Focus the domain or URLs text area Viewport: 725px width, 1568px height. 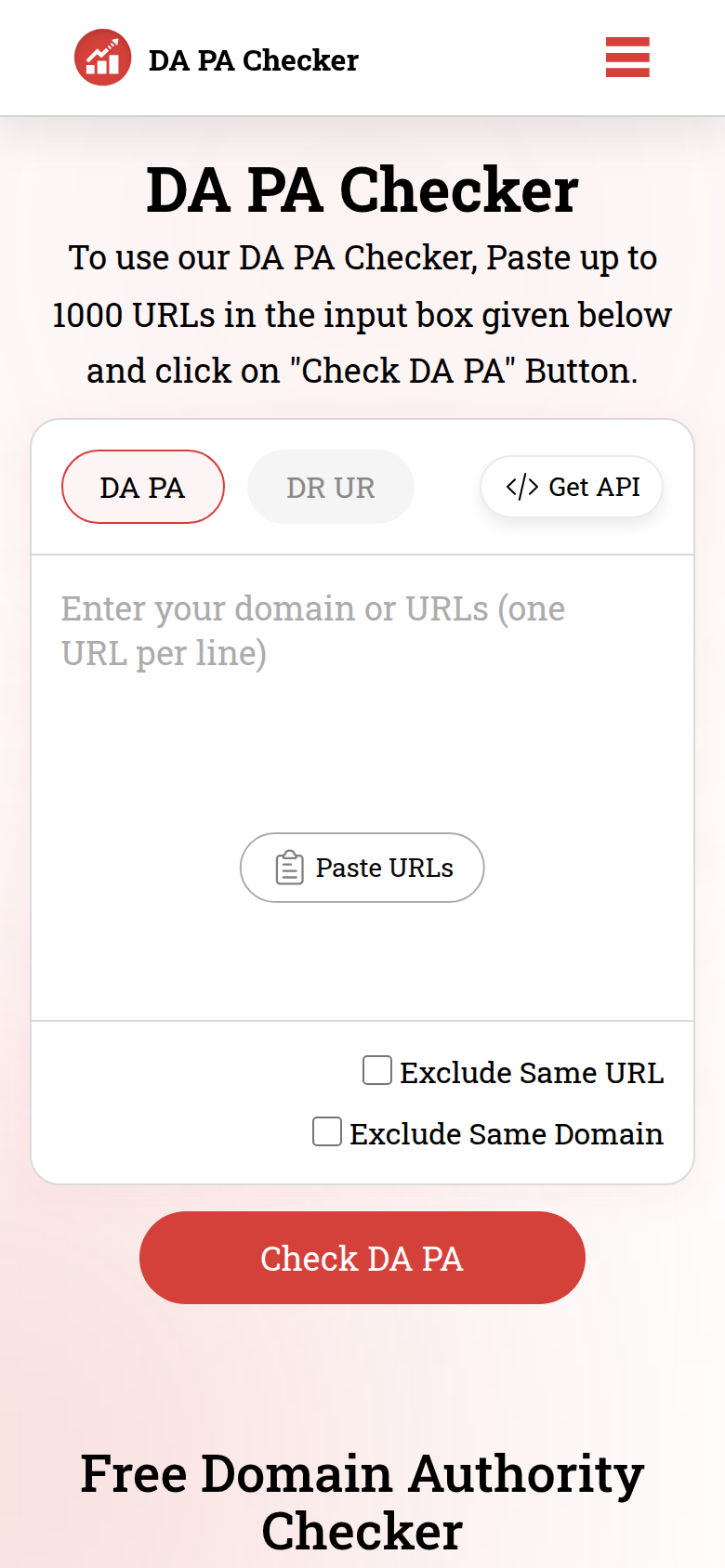[362, 725]
